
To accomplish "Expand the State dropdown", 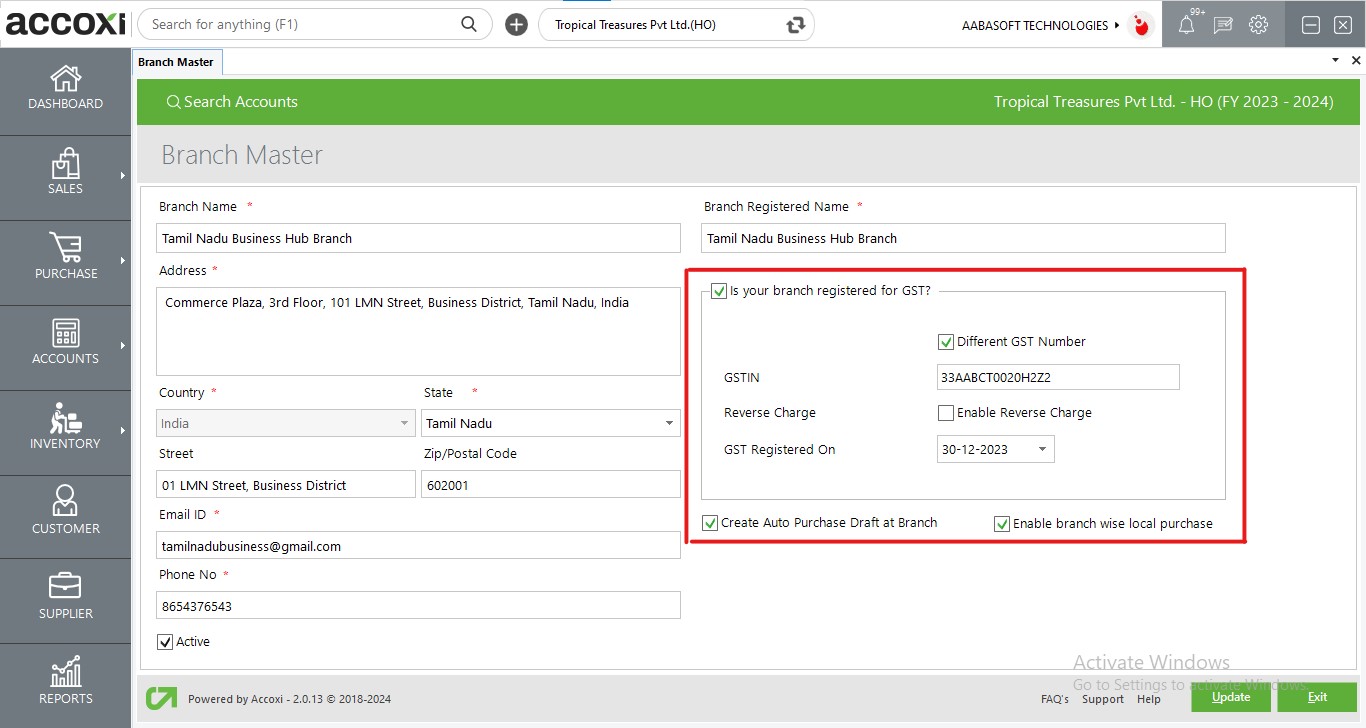I will [669, 424].
